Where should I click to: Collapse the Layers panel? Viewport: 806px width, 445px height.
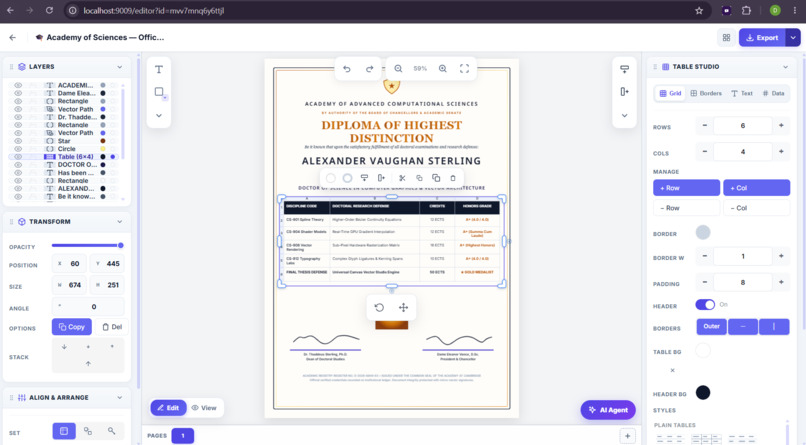tap(120, 67)
